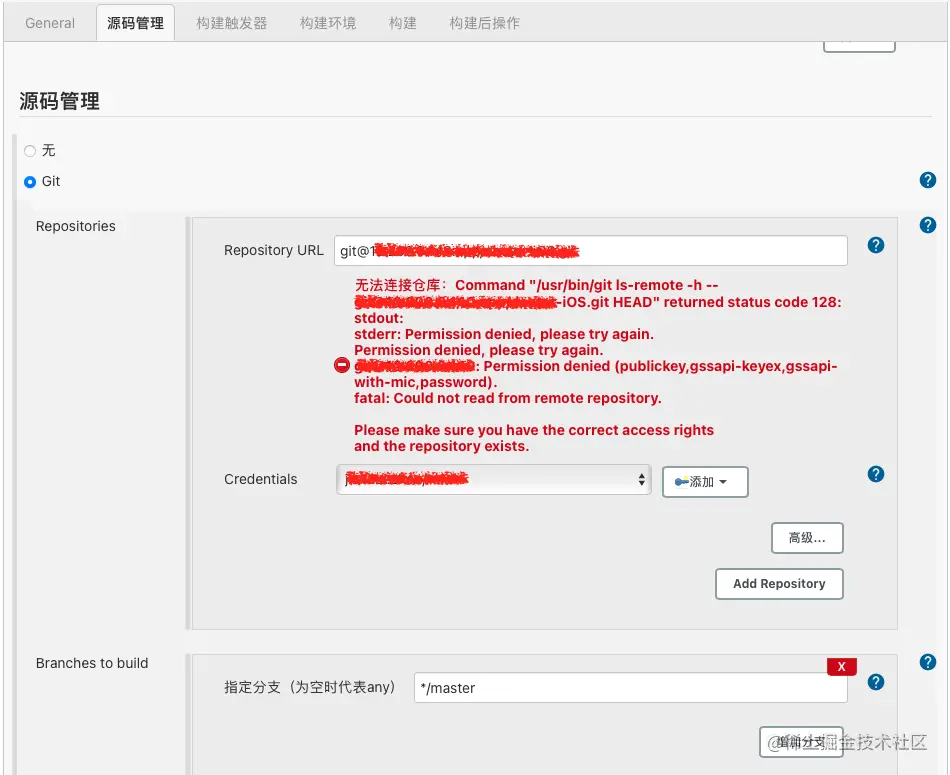Click the Repository URL label
The image size is (950, 775).
click(274, 250)
